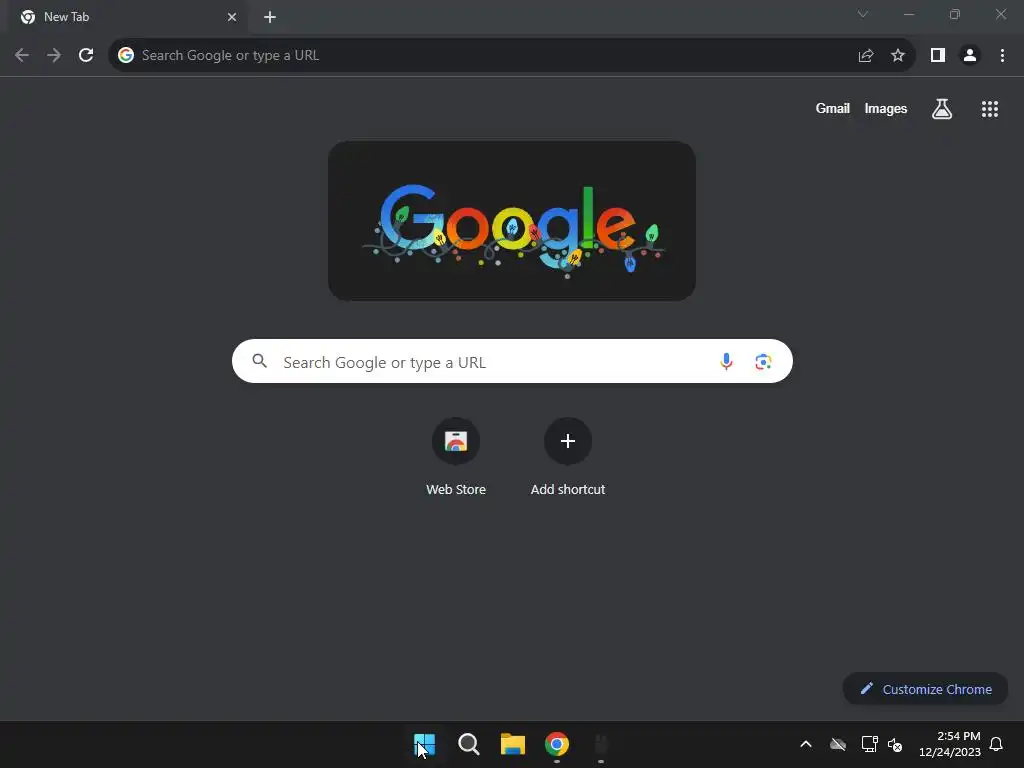Start voice search with microphone icon
Viewport: 1024px width, 768px height.
tap(726, 361)
